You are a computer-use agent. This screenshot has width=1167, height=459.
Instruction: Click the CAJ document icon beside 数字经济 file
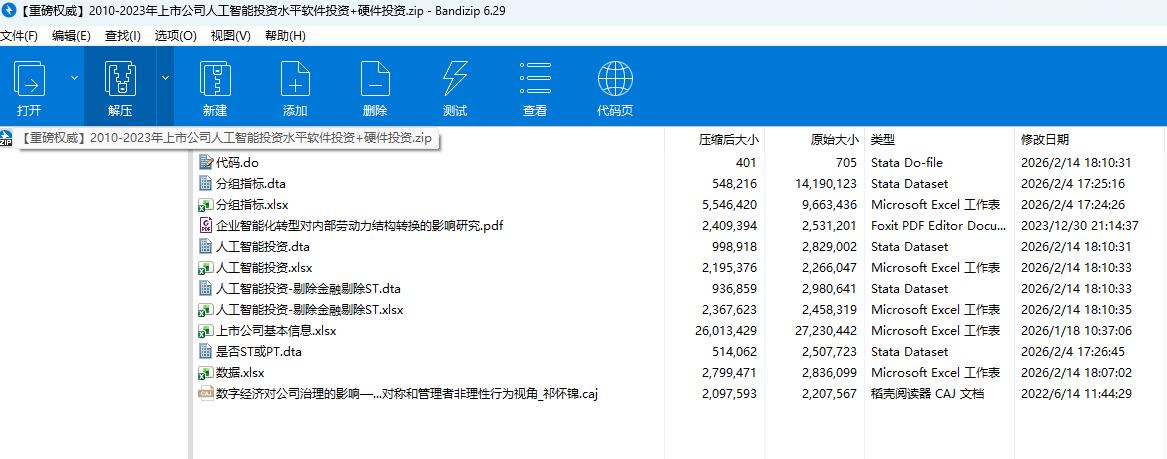(206, 394)
